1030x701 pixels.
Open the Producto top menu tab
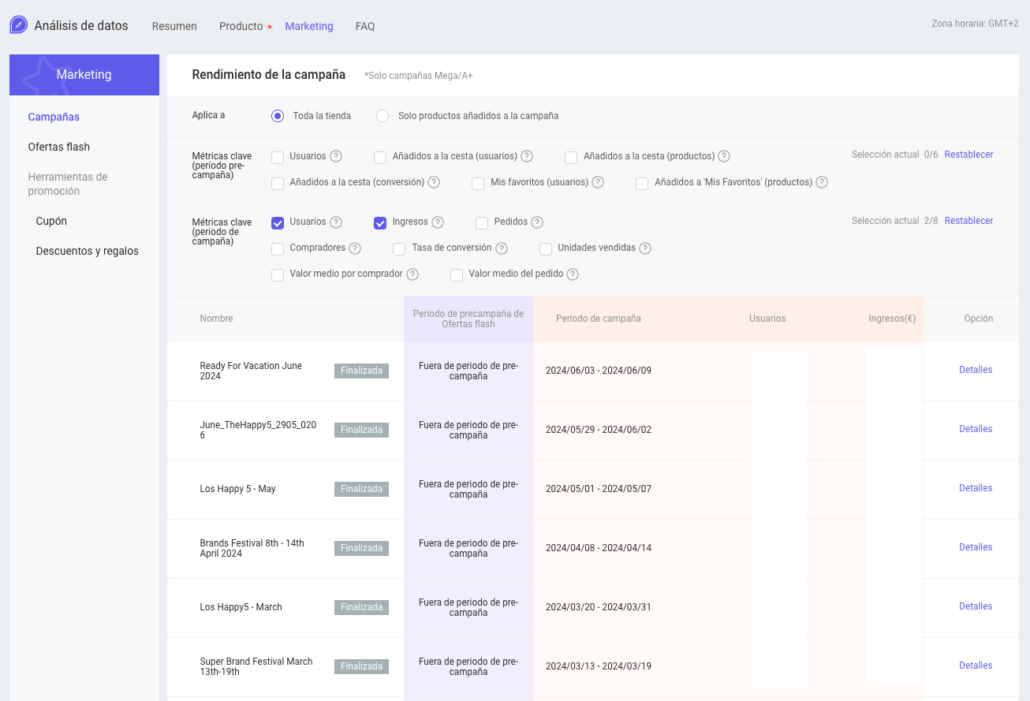click(x=241, y=26)
